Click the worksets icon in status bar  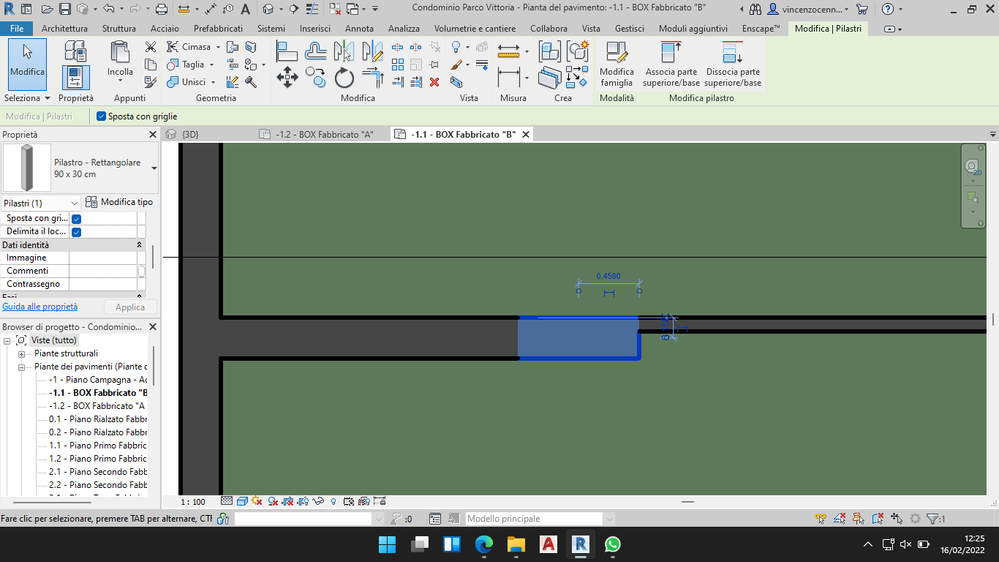point(223,519)
